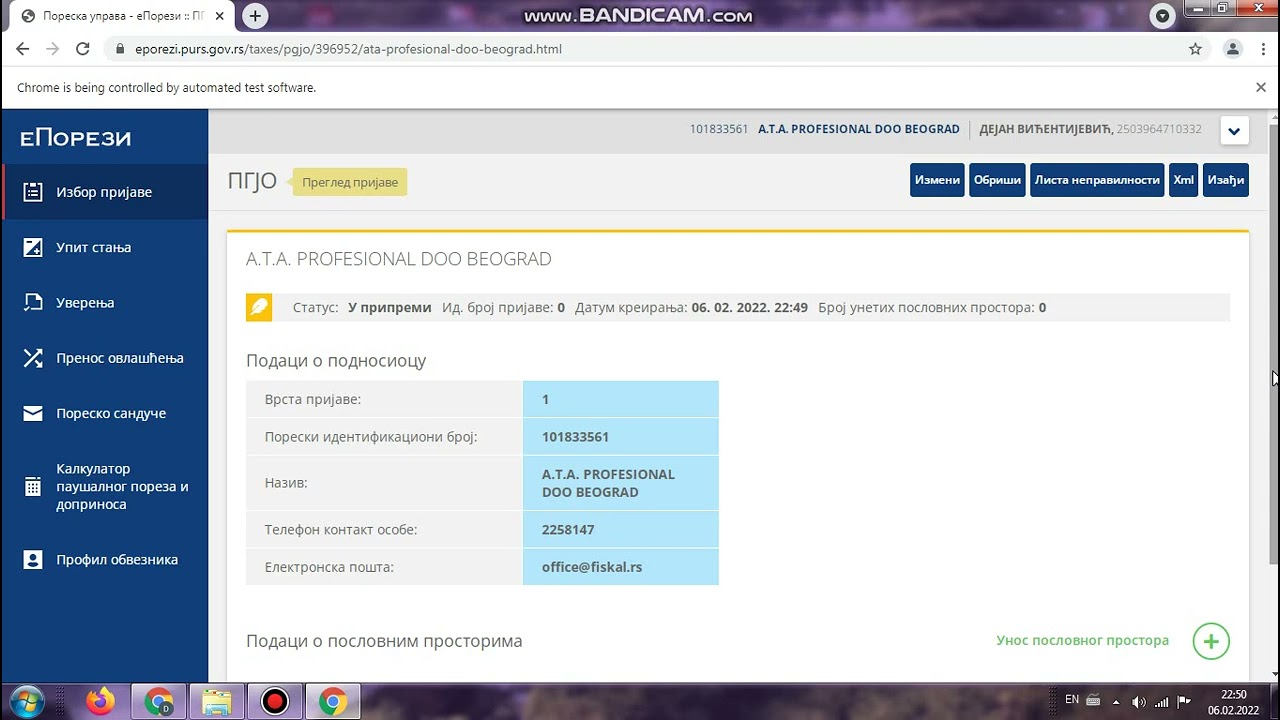Image resolution: width=1280 pixels, height=720 pixels.
Task: Bookmark this page with the star
Action: (x=1195, y=49)
